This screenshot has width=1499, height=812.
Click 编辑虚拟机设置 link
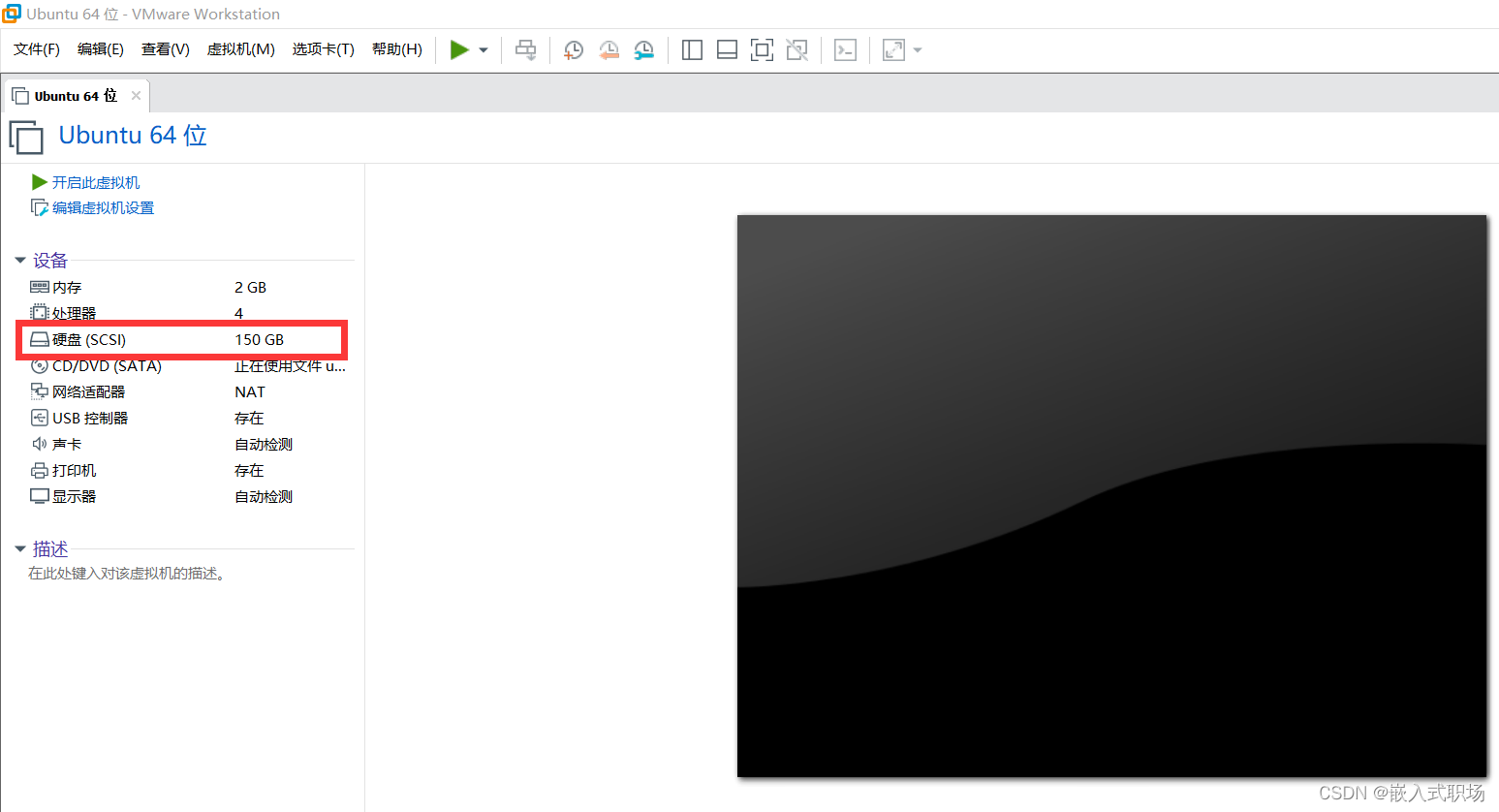coord(104,208)
